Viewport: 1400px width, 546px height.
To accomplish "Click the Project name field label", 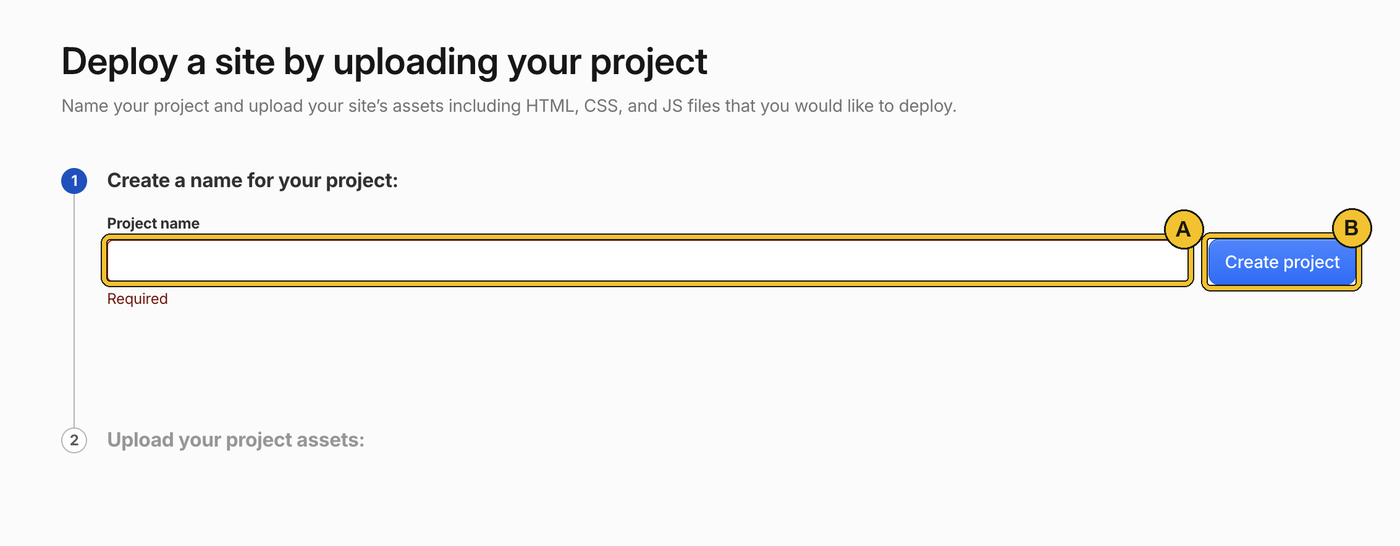I will click(153, 223).
